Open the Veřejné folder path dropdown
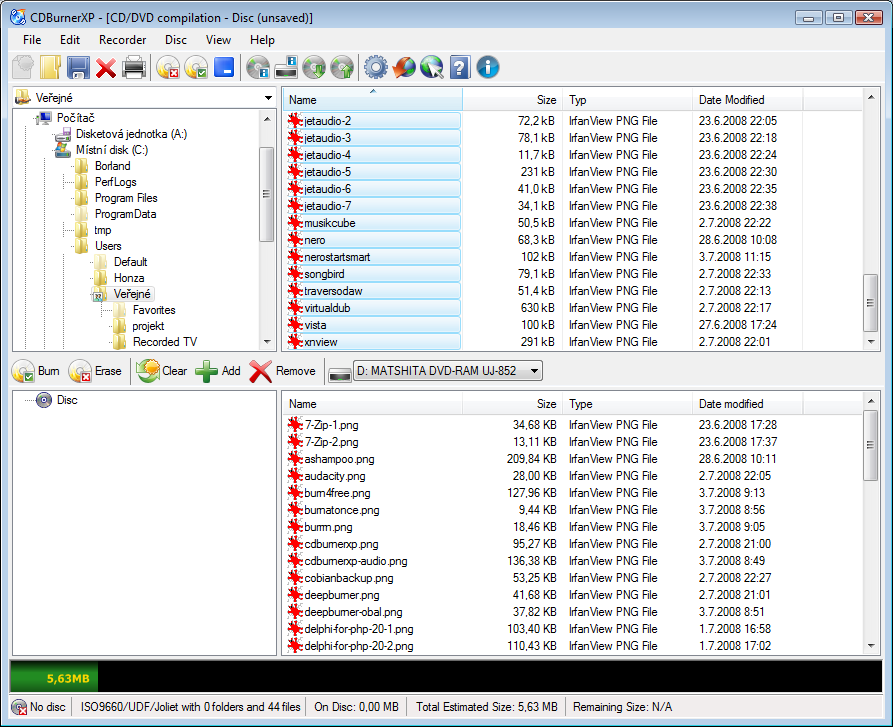The image size is (893, 727). point(268,98)
